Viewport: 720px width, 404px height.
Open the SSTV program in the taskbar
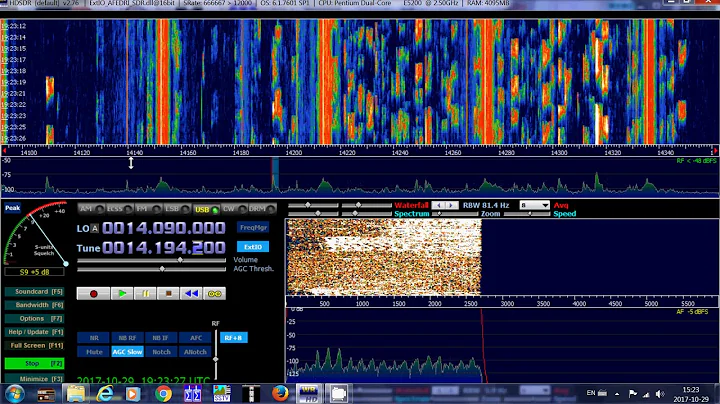pos(221,394)
